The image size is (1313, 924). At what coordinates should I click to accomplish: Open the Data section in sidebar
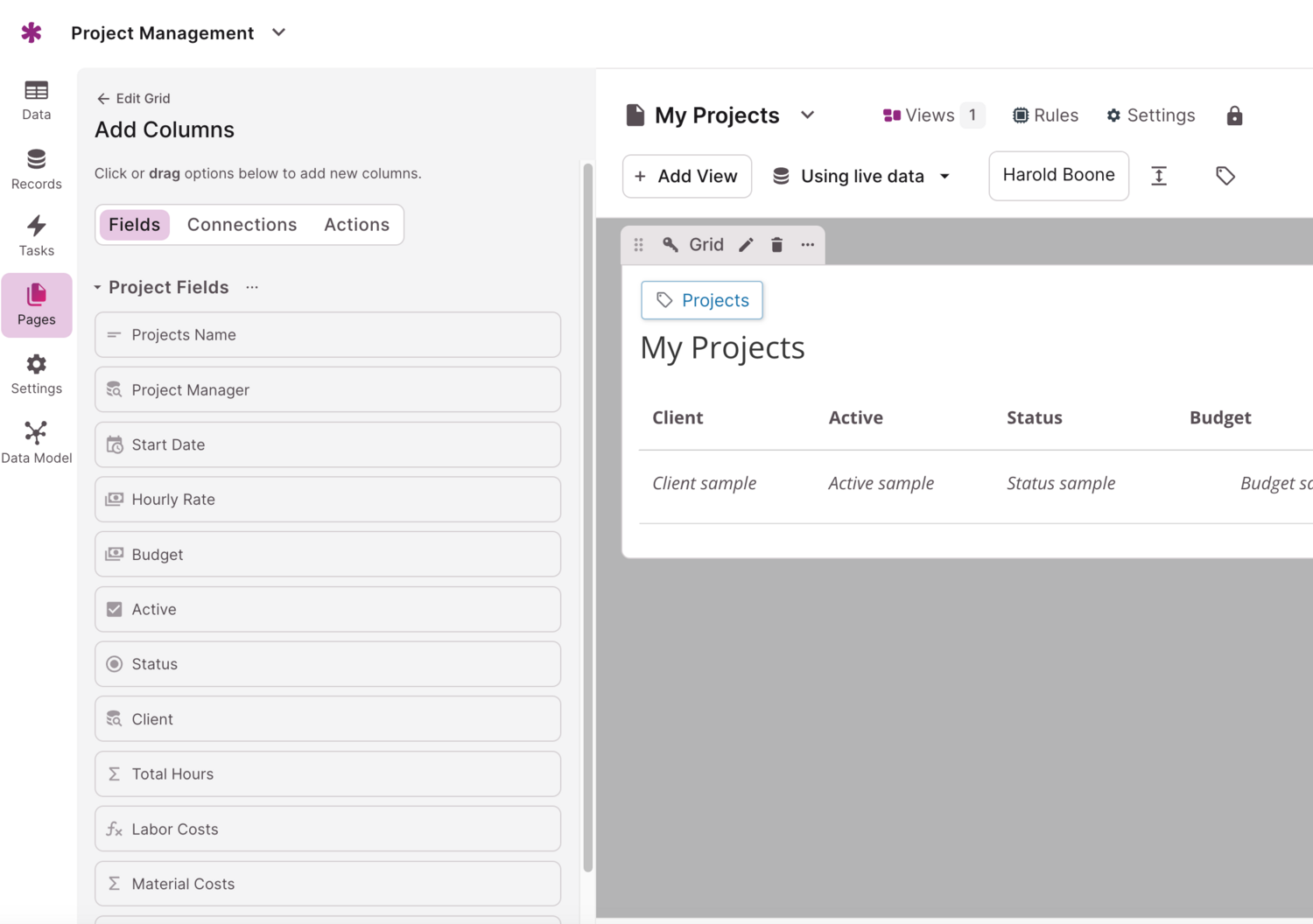point(36,100)
